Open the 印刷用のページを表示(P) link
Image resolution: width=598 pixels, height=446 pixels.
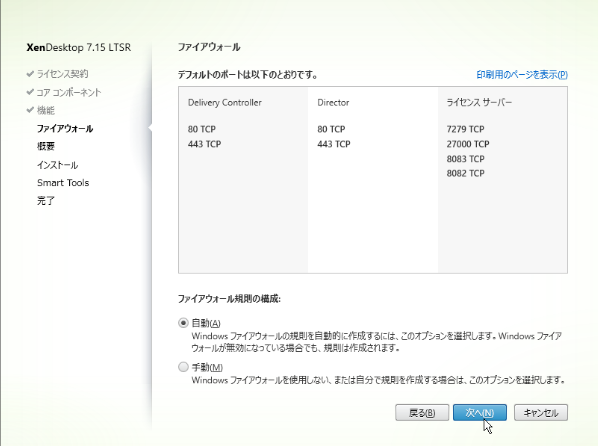coord(522,74)
